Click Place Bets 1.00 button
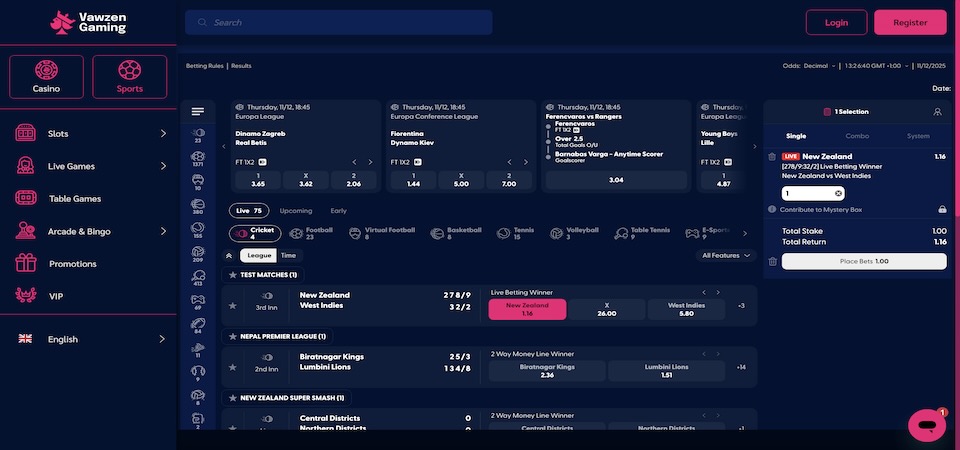The width and height of the screenshot is (960, 450). click(x=864, y=261)
